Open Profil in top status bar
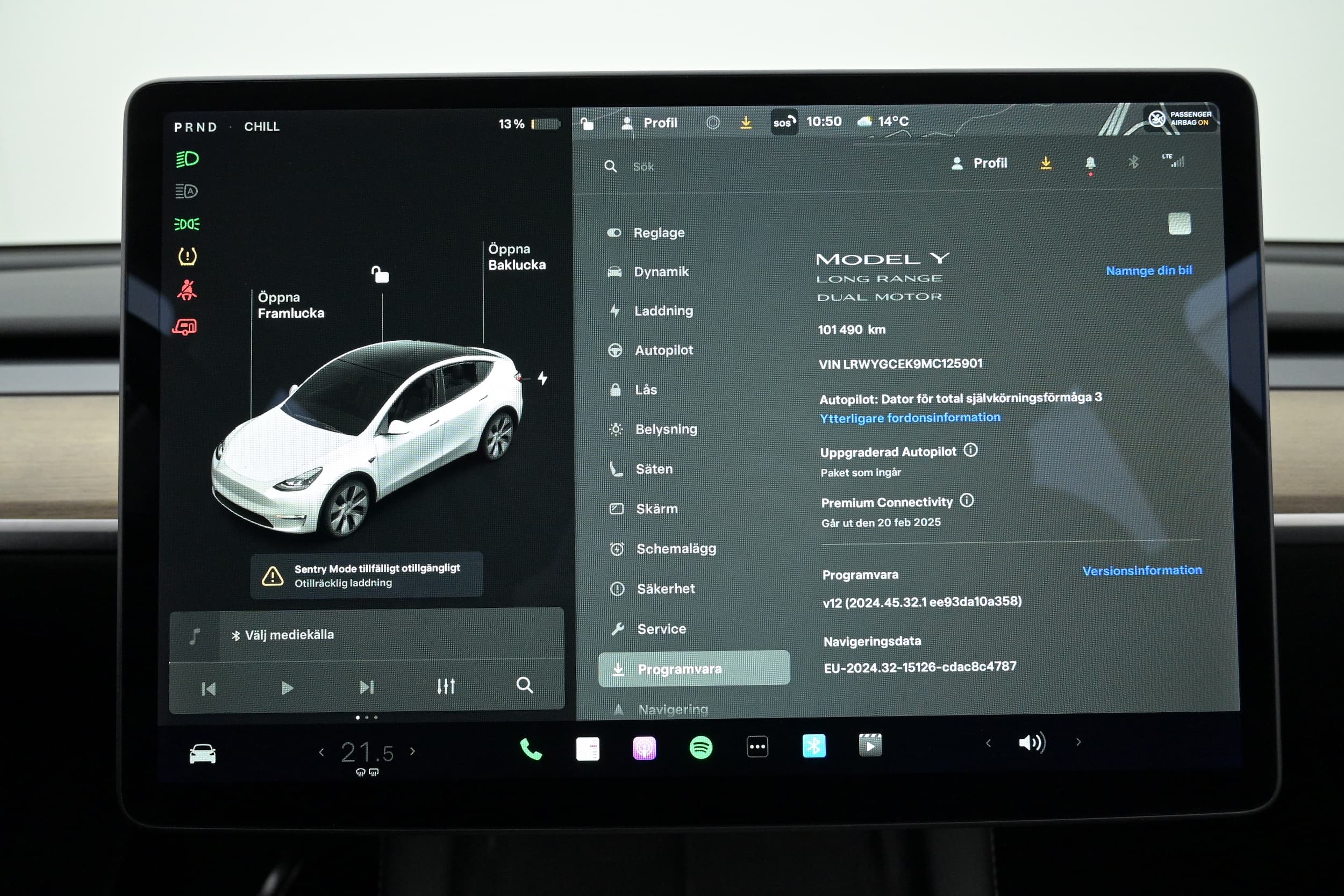Viewport: 1344px width, 896px height. point(649,123)
